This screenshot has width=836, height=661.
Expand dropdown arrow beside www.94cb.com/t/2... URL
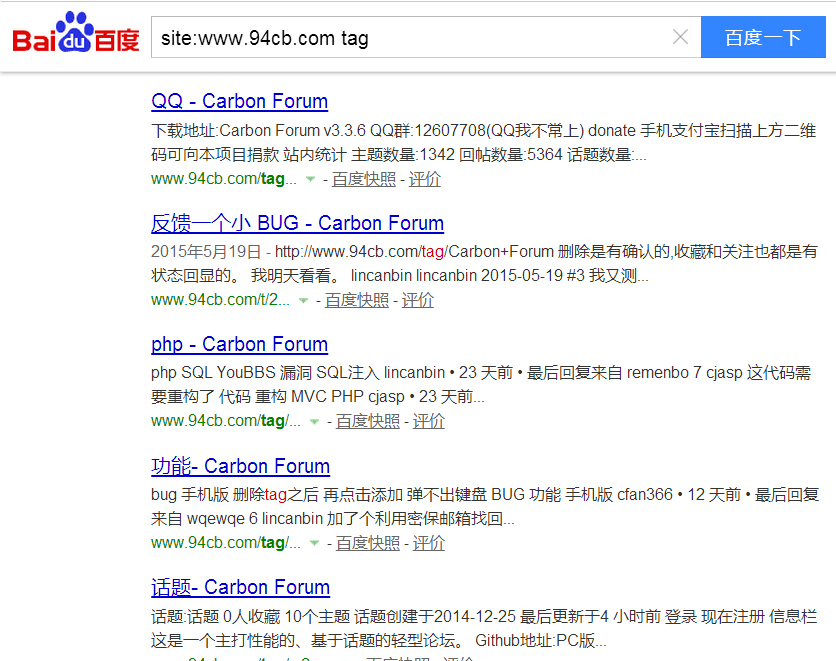click(x=303, y=301)
